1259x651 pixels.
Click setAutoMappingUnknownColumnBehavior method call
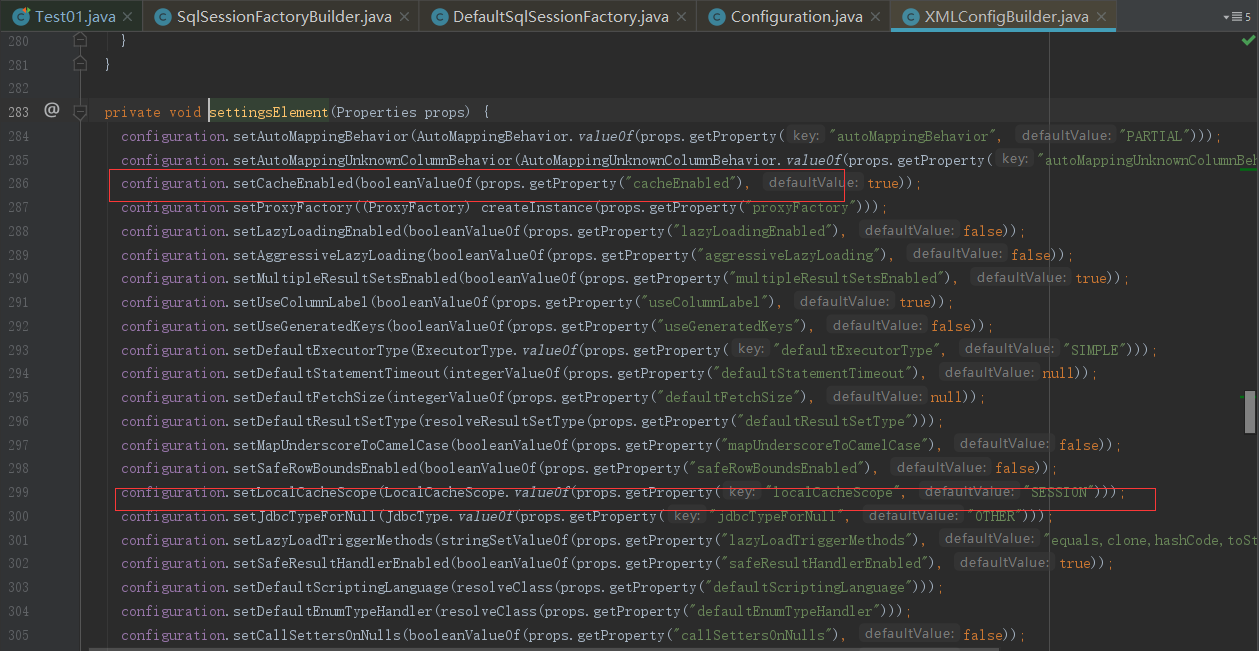373,159
